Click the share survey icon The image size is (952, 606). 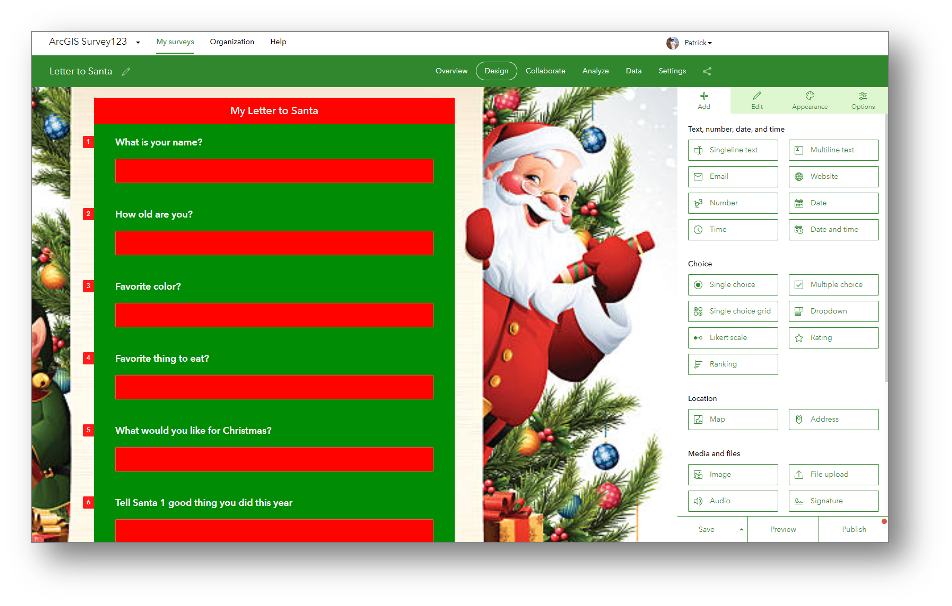click(x=707, y=72)
